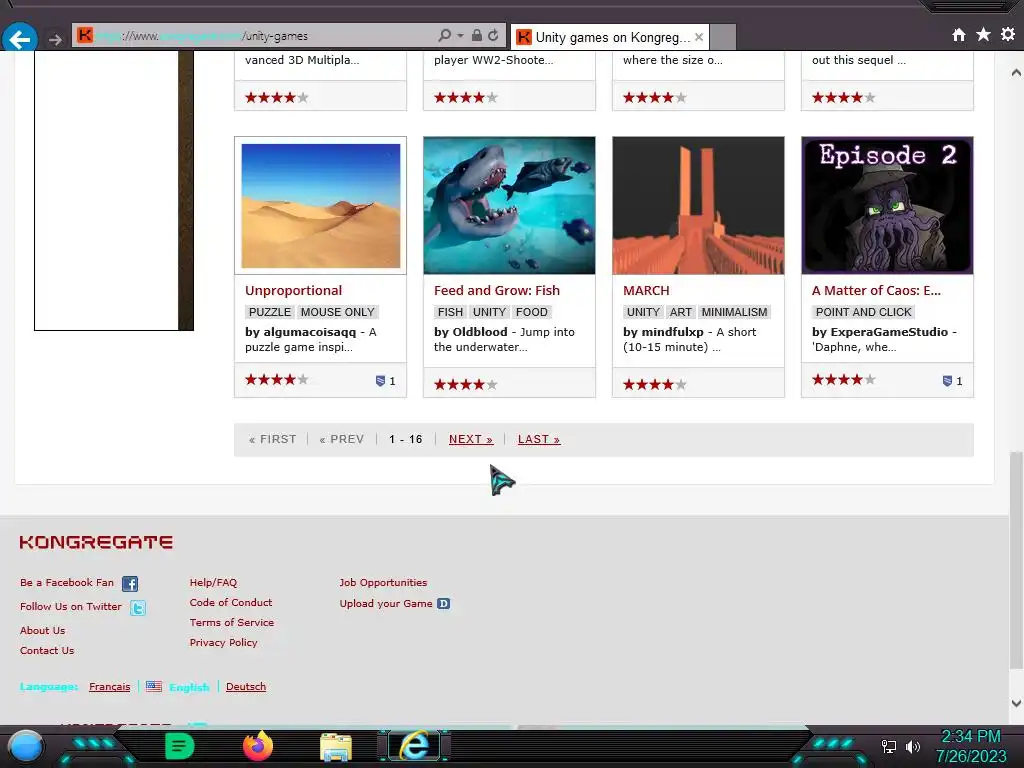
Task: Open the Job Opportunities link
Action: click(383, 583)
